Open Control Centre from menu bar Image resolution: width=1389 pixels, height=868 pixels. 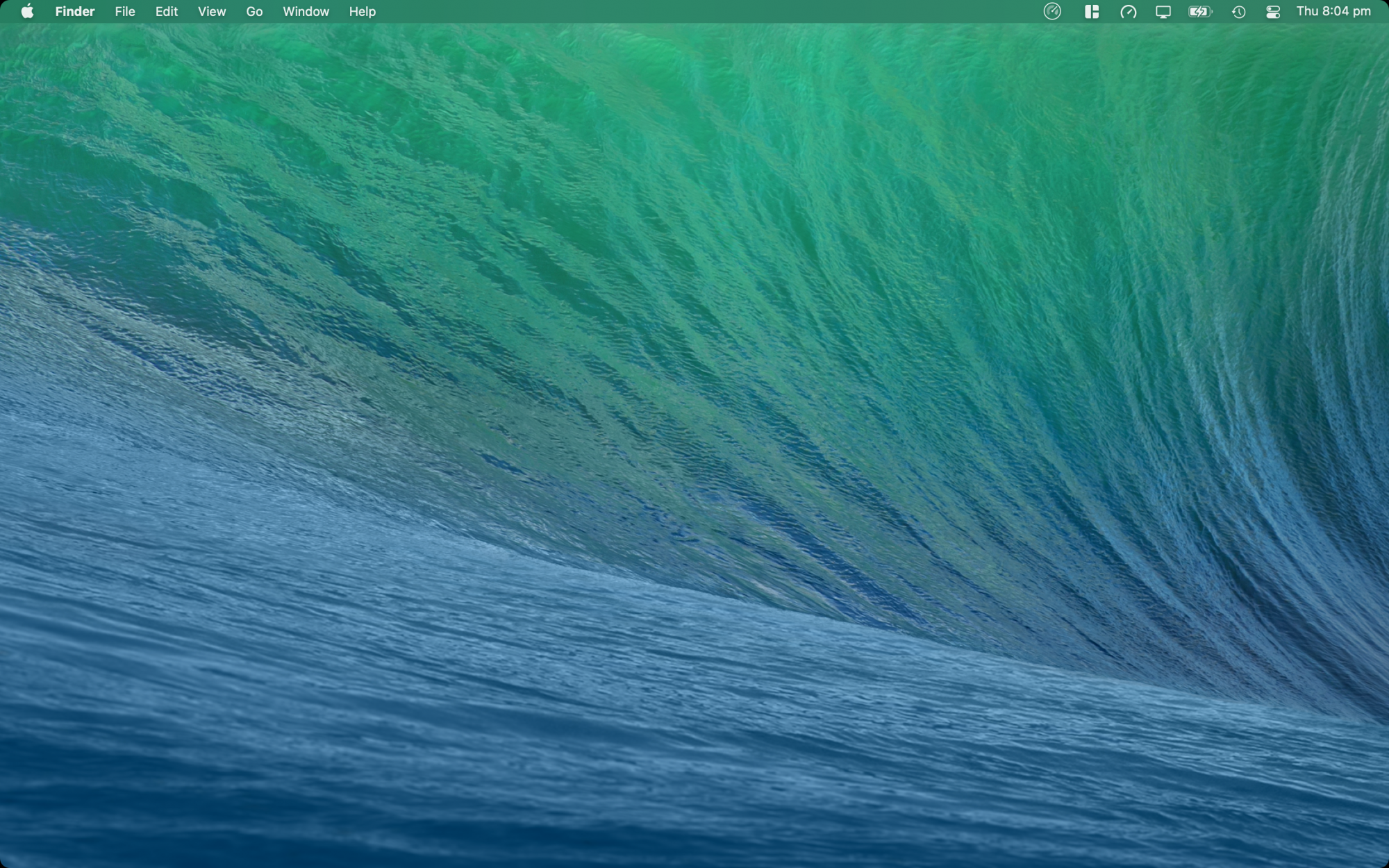tap(1273, 12)
